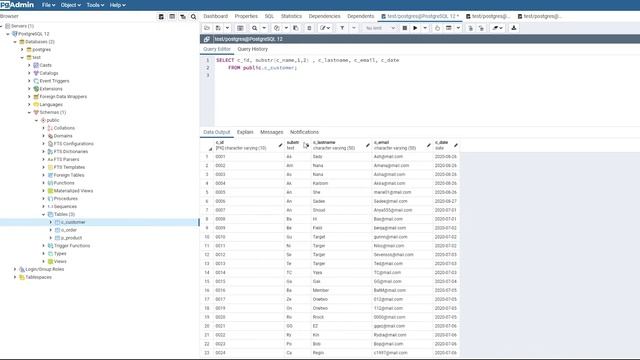The width and height of the screenshot is (640, 360).
Task: Open the Save file dropdown arrow
Action: [227, 28]
